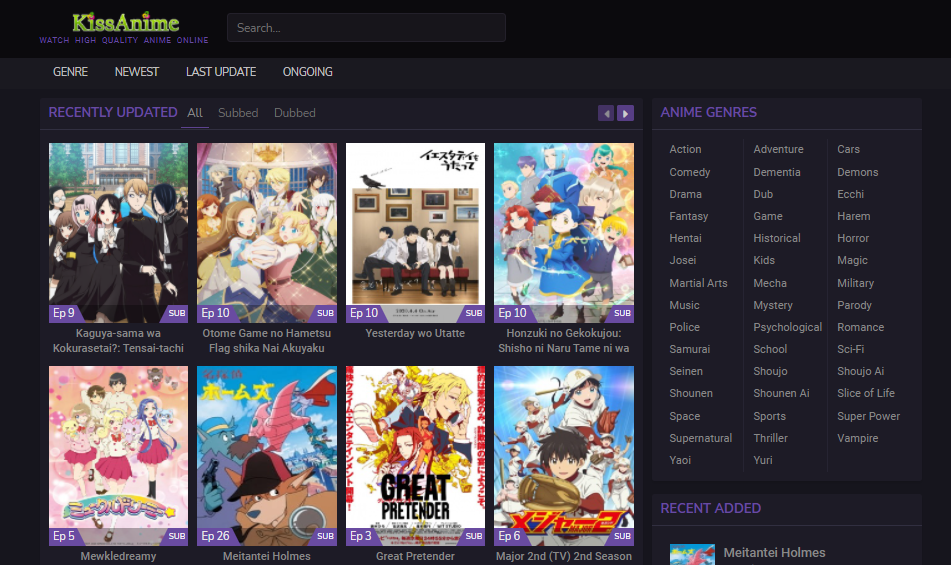The width and height of the screenshot is (952, 566).
Task: Open the GENRE menu
Action: tap(70, 72)
